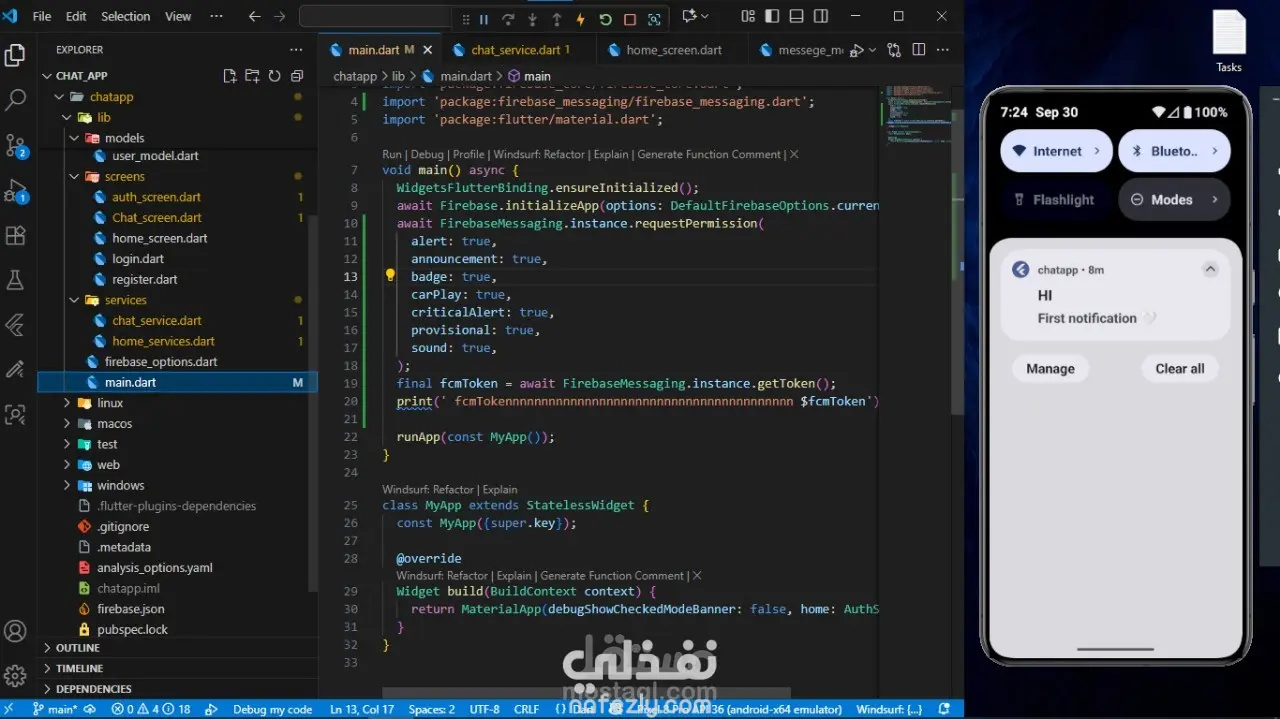Stop the debug session red square
Screen dimensions: 1280x719
630,19
